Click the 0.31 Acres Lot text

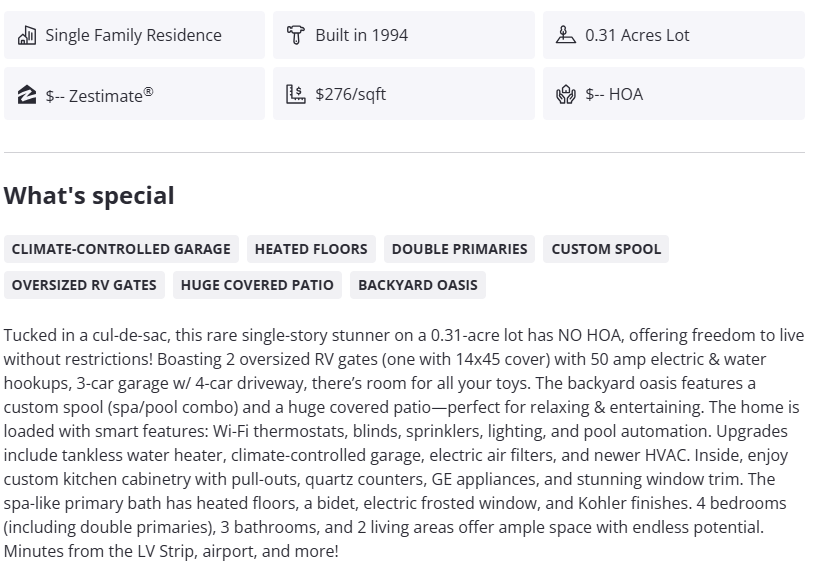(x=637, y=35)
